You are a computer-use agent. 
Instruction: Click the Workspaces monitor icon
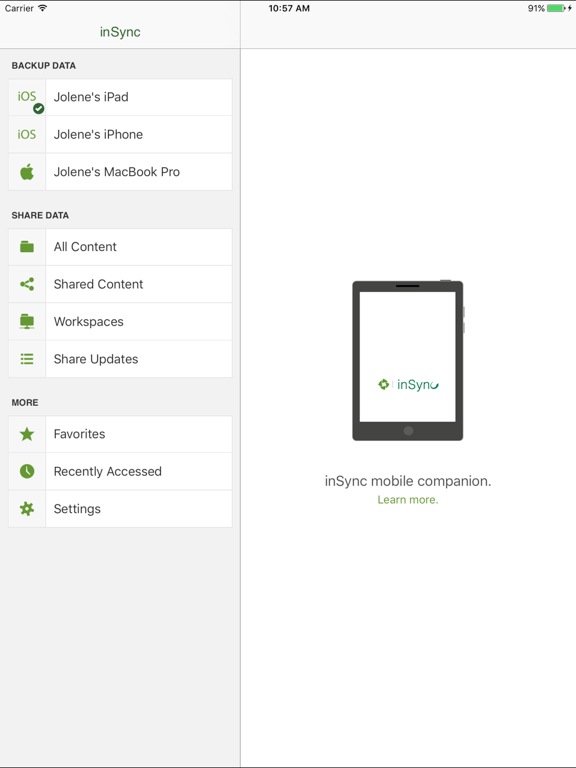(x=27, y=321)
